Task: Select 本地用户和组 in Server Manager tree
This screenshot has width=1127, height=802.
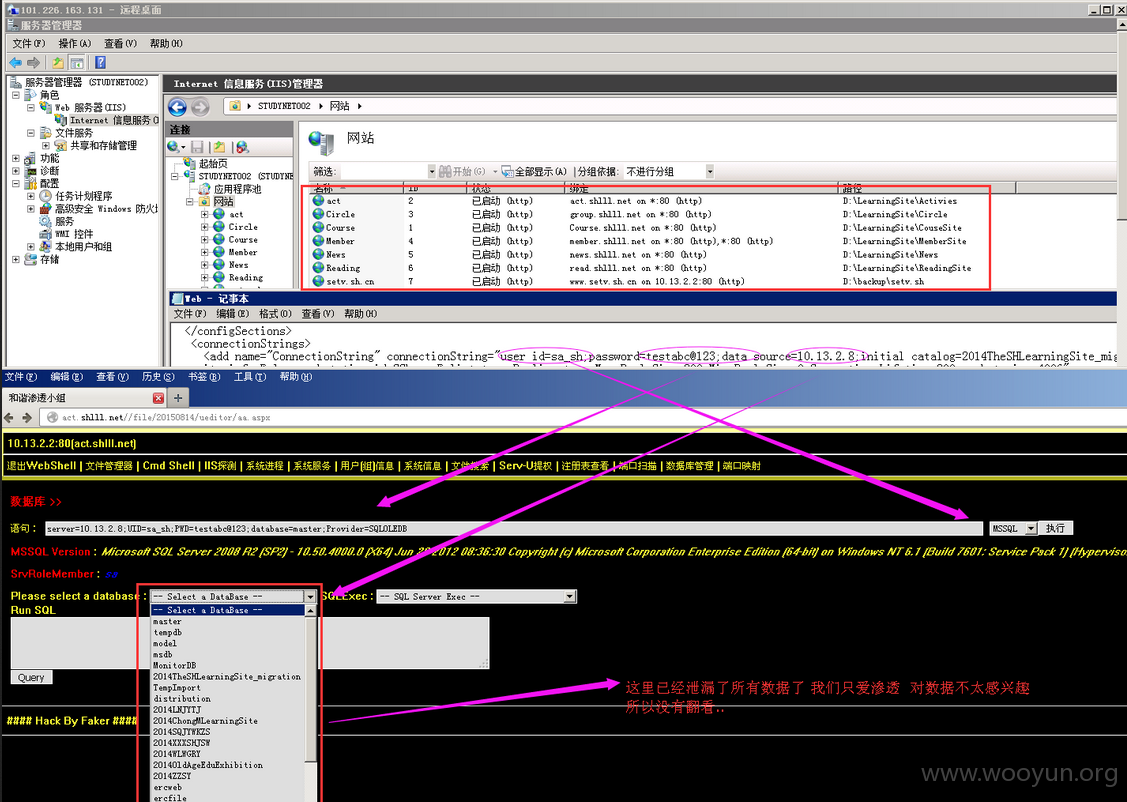Action: pos(83,246)
